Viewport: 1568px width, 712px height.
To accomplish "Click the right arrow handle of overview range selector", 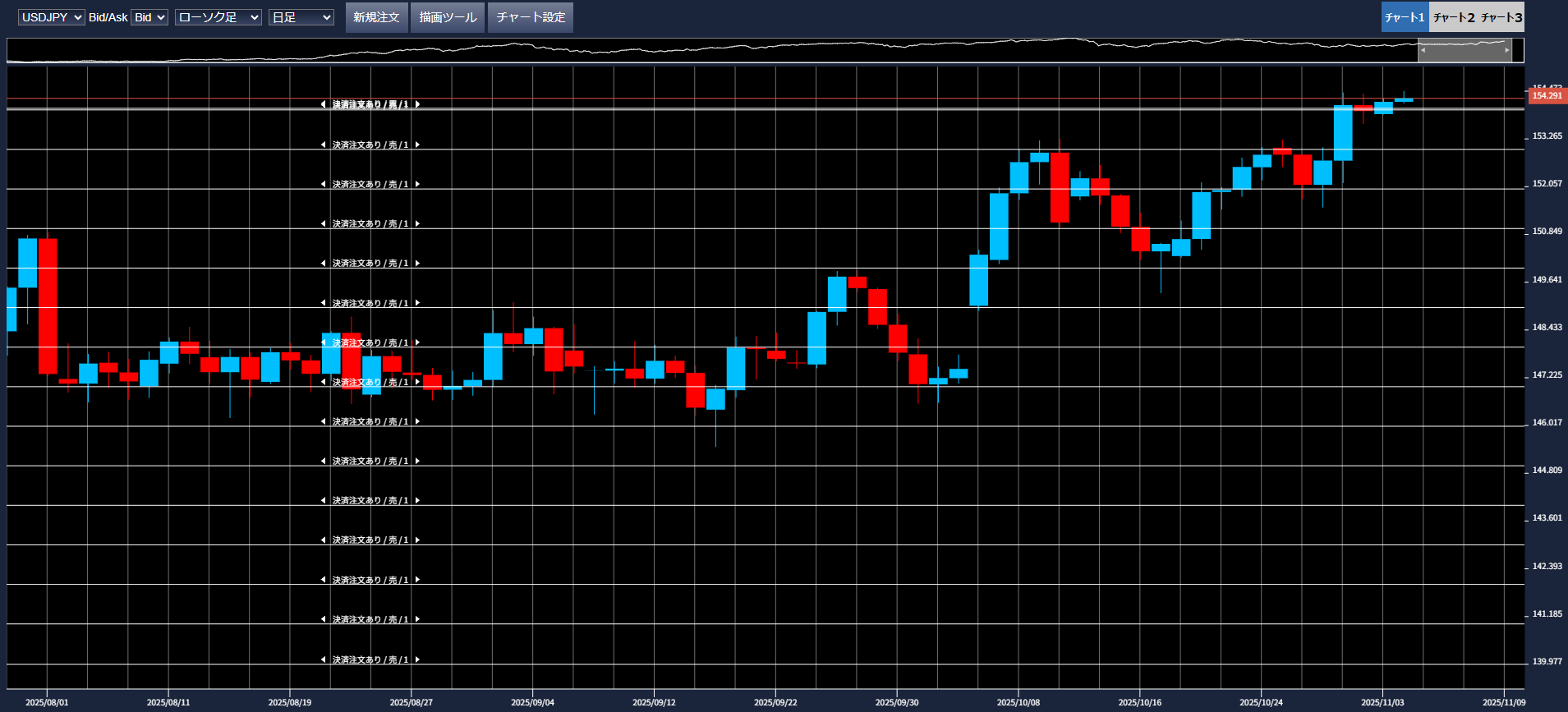I will (x=1506, y=50).
